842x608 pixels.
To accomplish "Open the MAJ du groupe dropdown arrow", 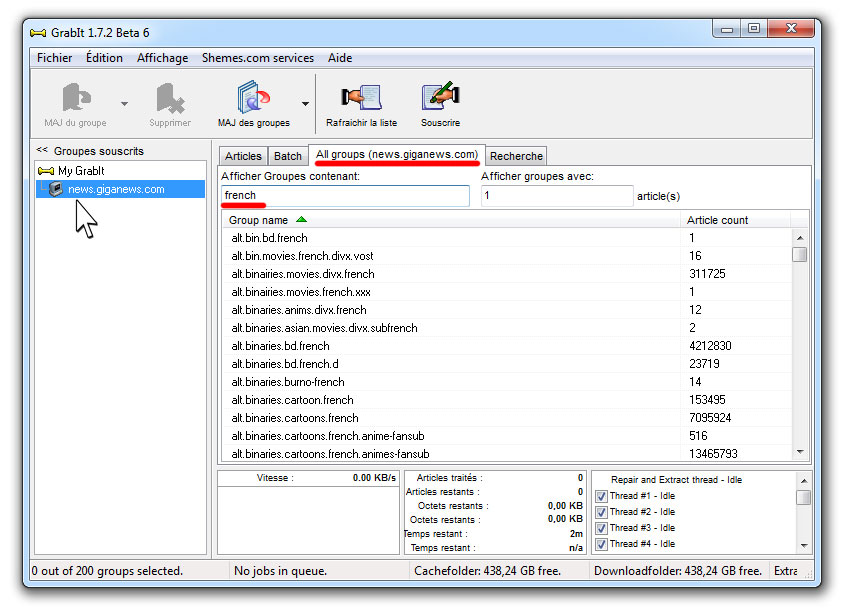I will [124, 104].
